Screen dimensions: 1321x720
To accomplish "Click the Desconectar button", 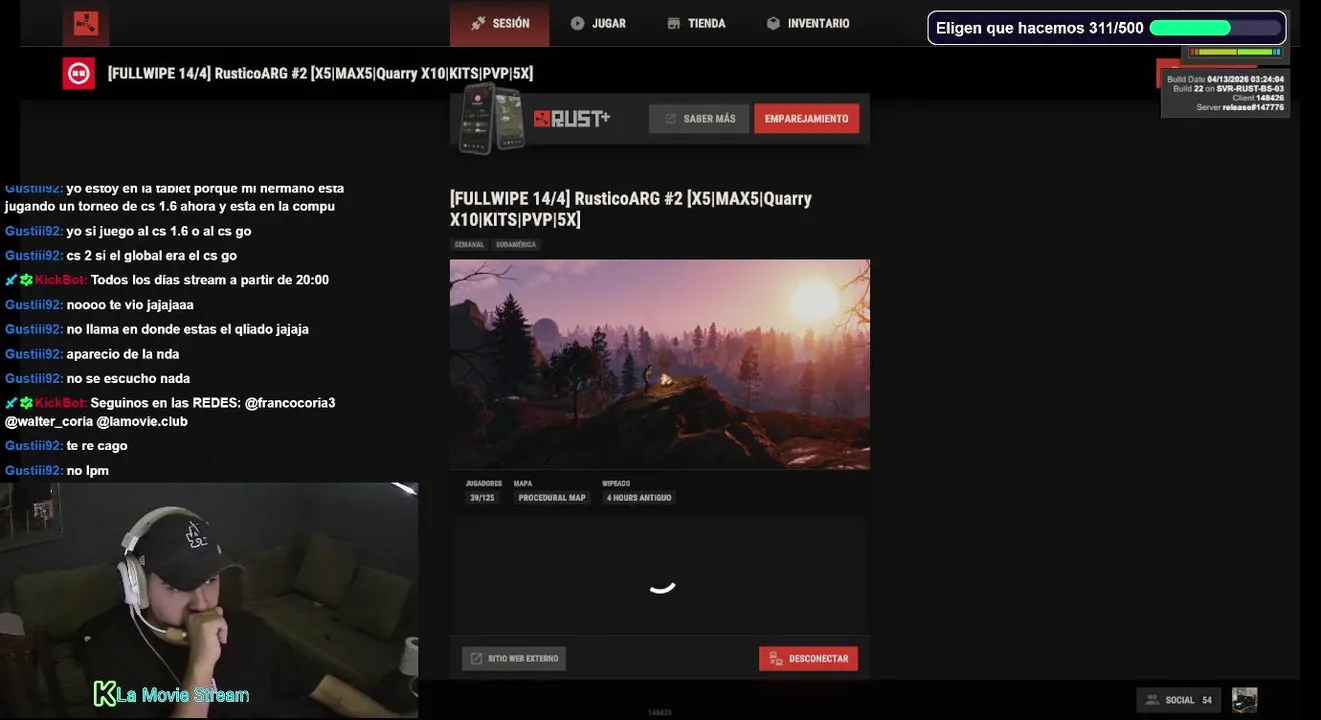I will [x=808, y=659].
